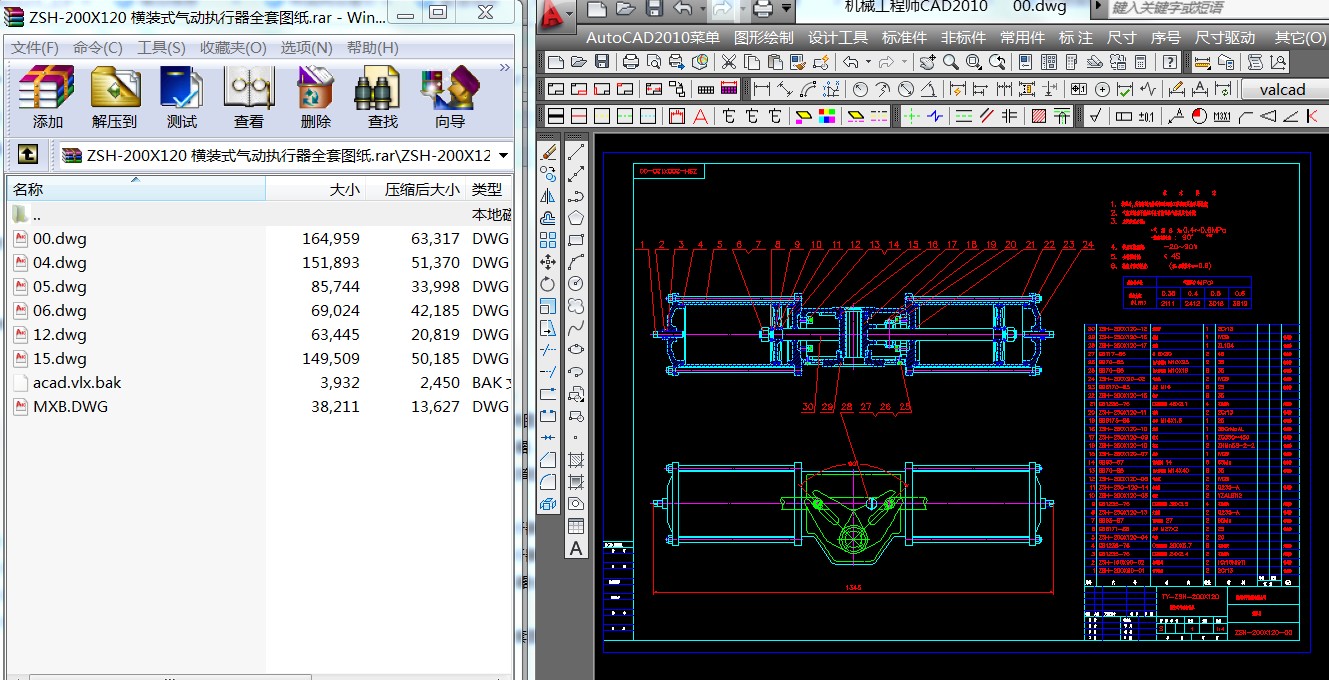The height and width of the screenshot is (680, 1329).
Task: Click WinRAR 删除 button
Action: point(316,97)
